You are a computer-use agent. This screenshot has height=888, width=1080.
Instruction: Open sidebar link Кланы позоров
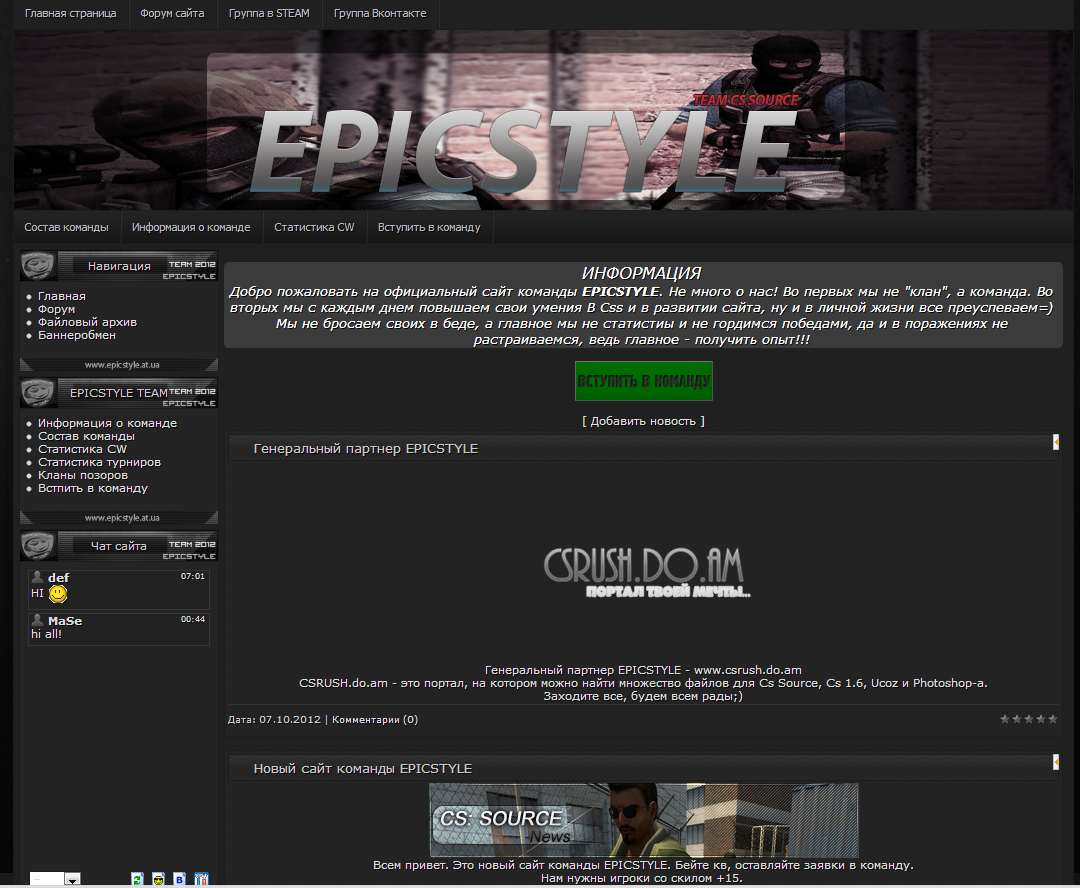tap(83, 475)
